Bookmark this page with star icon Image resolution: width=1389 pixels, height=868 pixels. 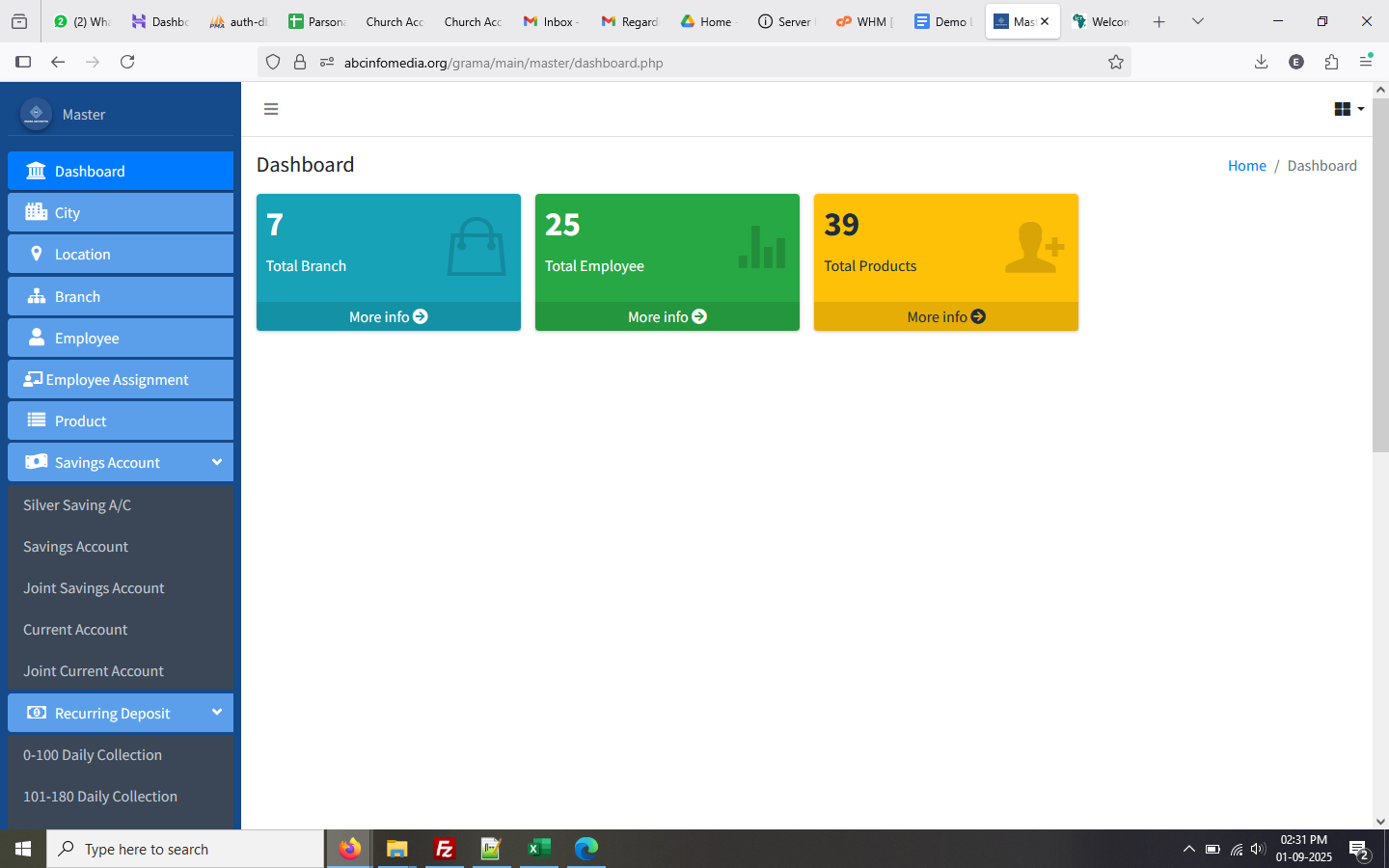[x=1116, y=63]
